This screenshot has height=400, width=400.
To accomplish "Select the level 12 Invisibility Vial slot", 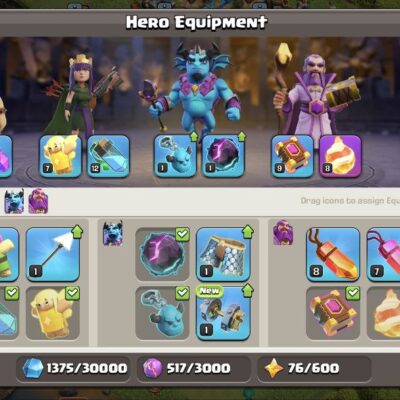I will tap(108, 156).
